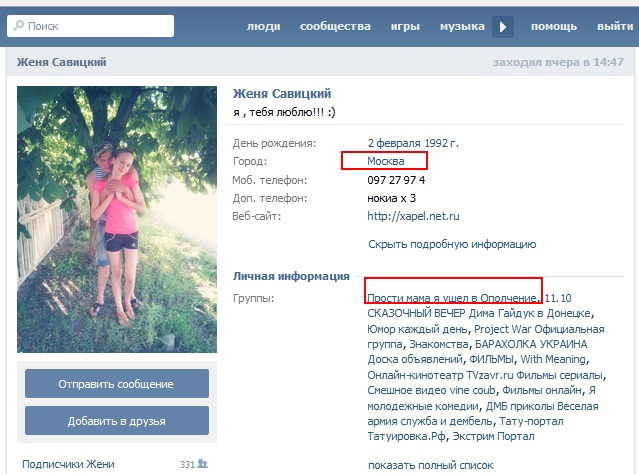This screenshot has width=639, height=474.
Task: Open Подписчики Жени subscribers list
Action: click(x=68, y=464)
